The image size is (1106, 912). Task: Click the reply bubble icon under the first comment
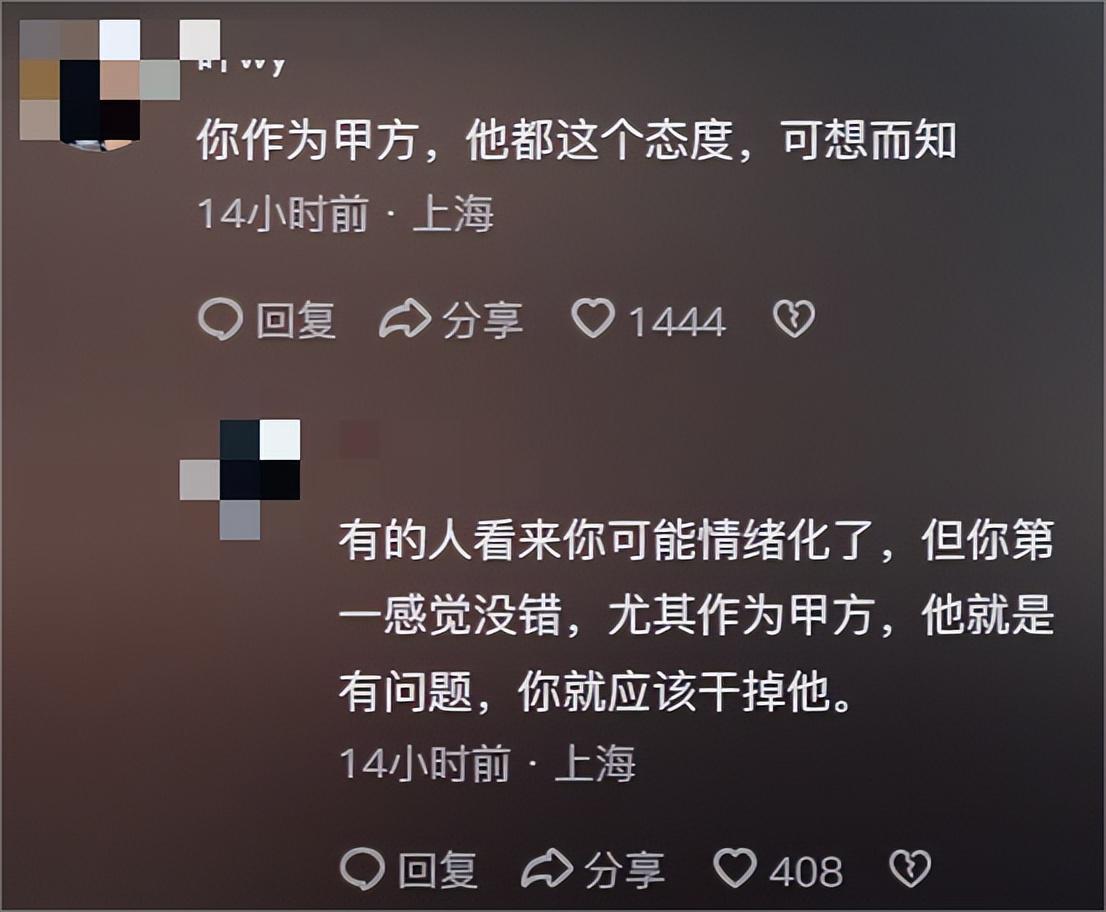(x=221, y=320)
